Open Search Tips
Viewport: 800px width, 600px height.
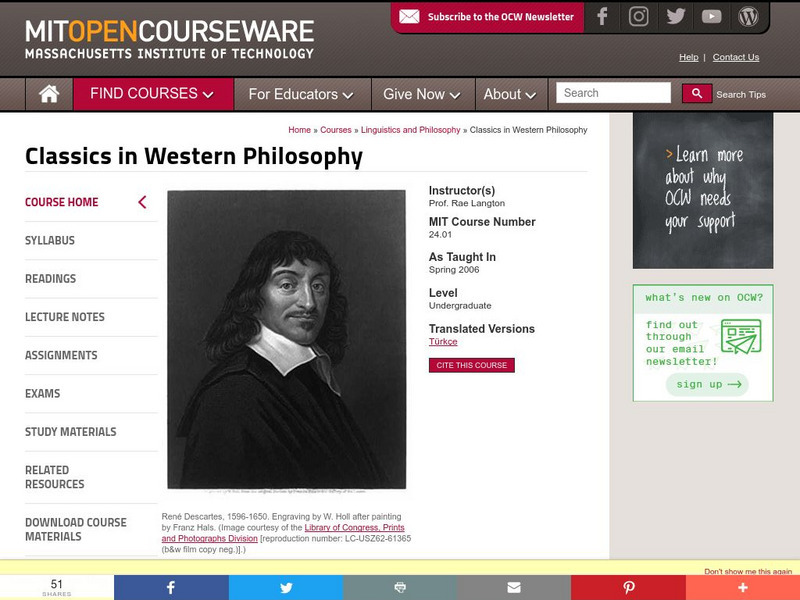(x=741, y=94)
